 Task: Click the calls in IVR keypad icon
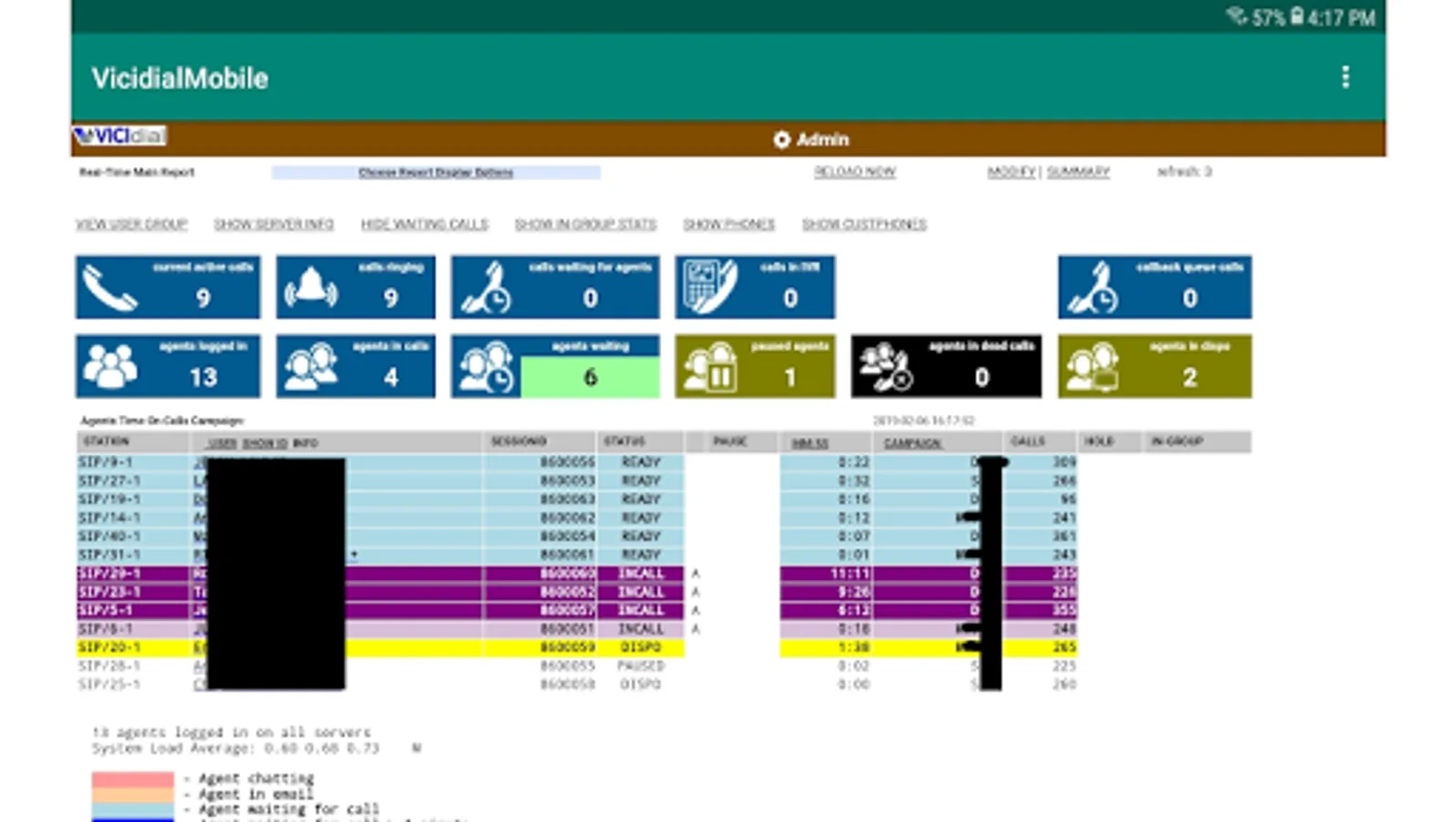(711, 287)
